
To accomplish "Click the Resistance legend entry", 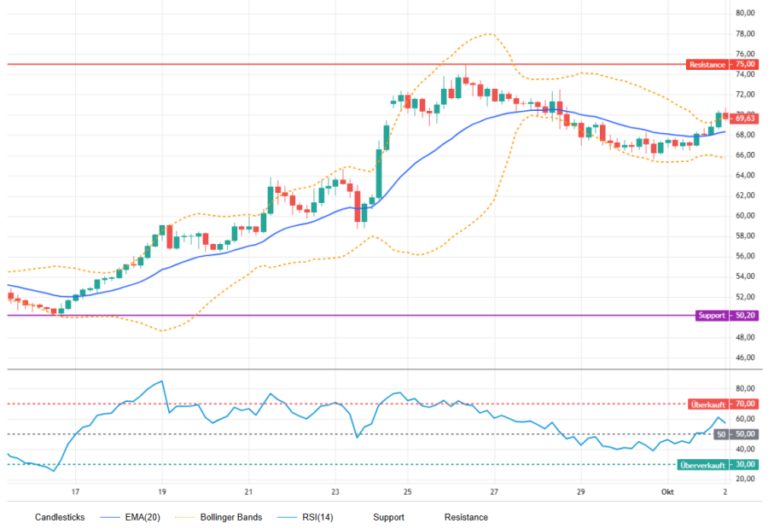I will (466, 517).
